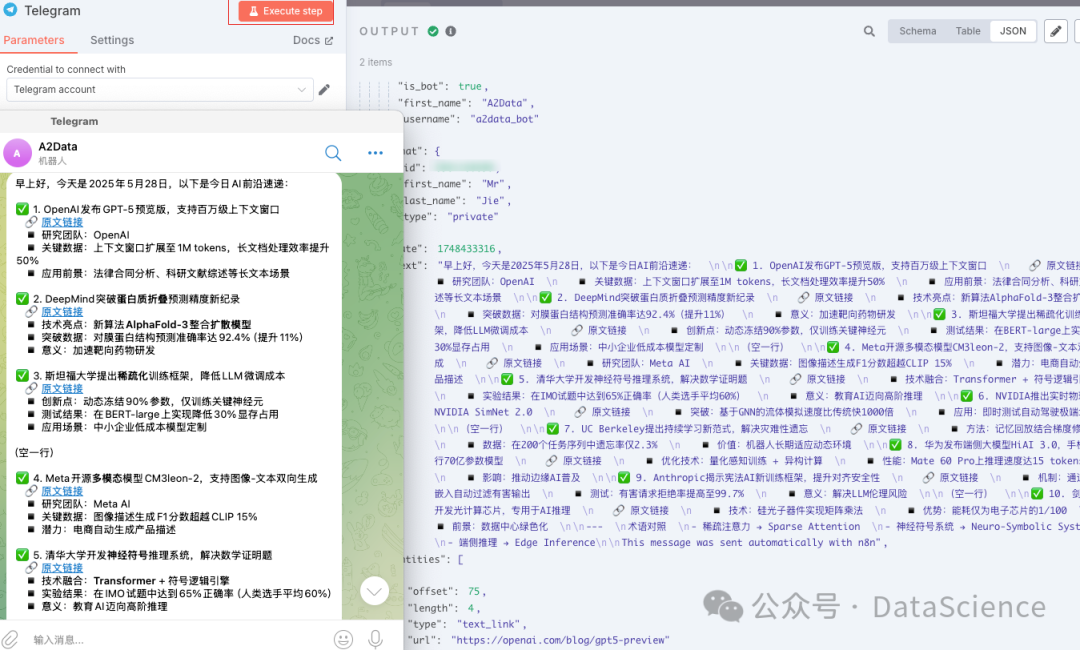The width and height of the screenshot is (1080, 650).
Task: Click the JSON type value "text_link"
Action: click(488, 624)
